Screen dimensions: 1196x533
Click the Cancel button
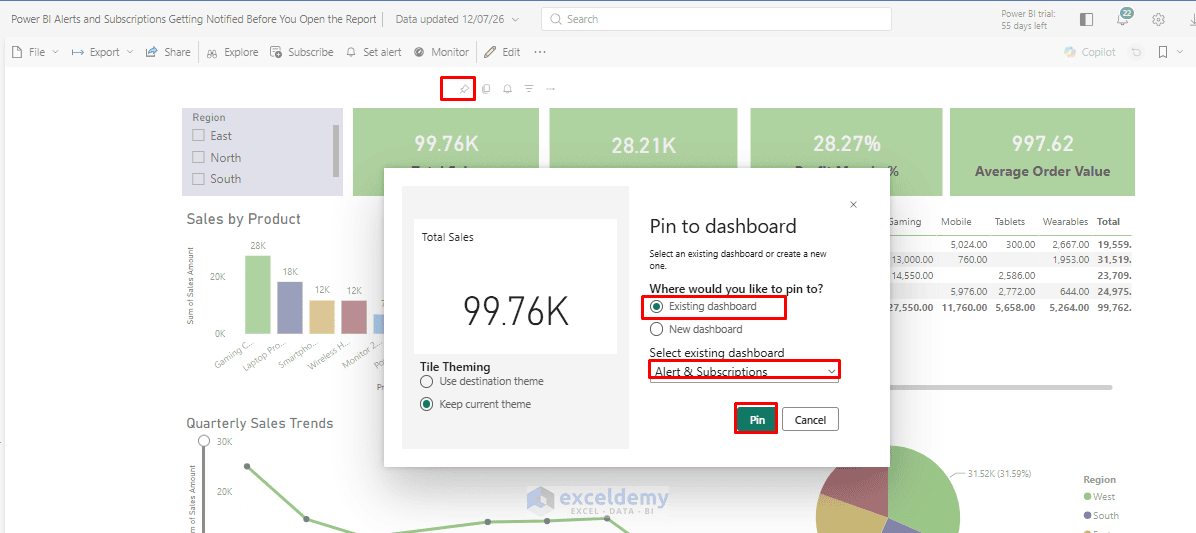tap(810, 419)
